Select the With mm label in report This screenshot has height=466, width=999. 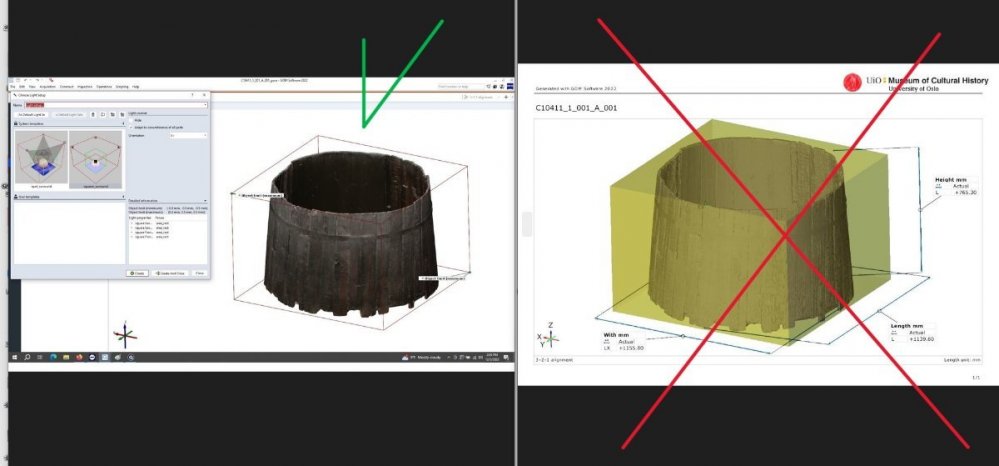coord(616,335)
